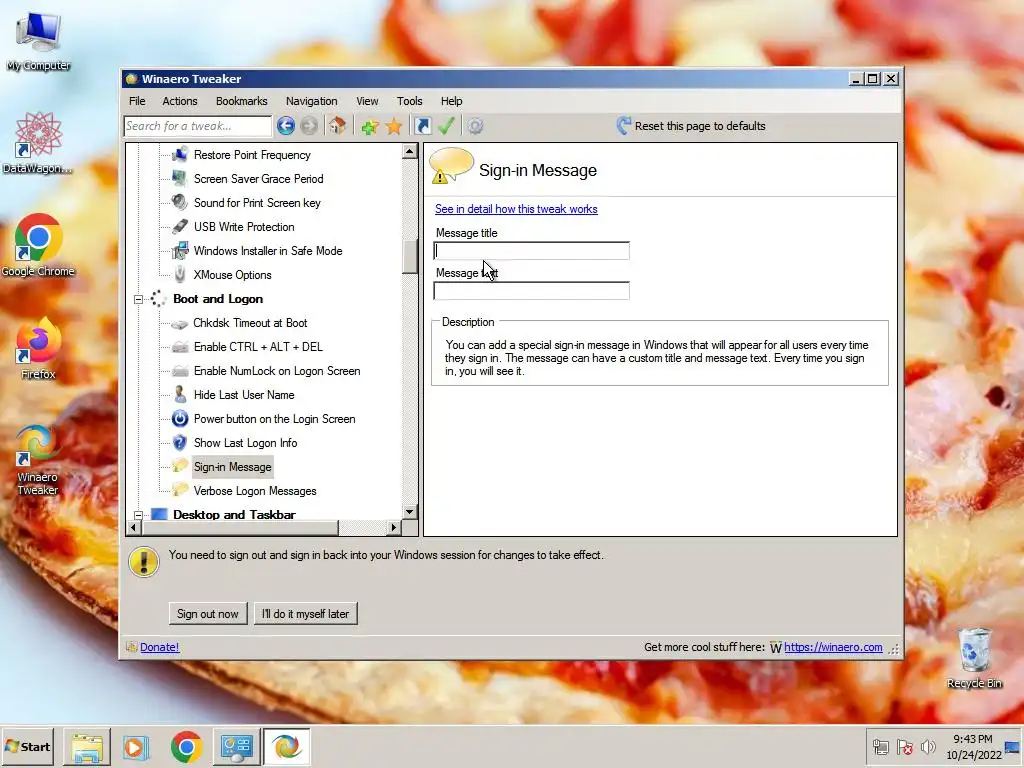Go to the Home page icon
1024x768 pixels.
click(x=338, y=125)
